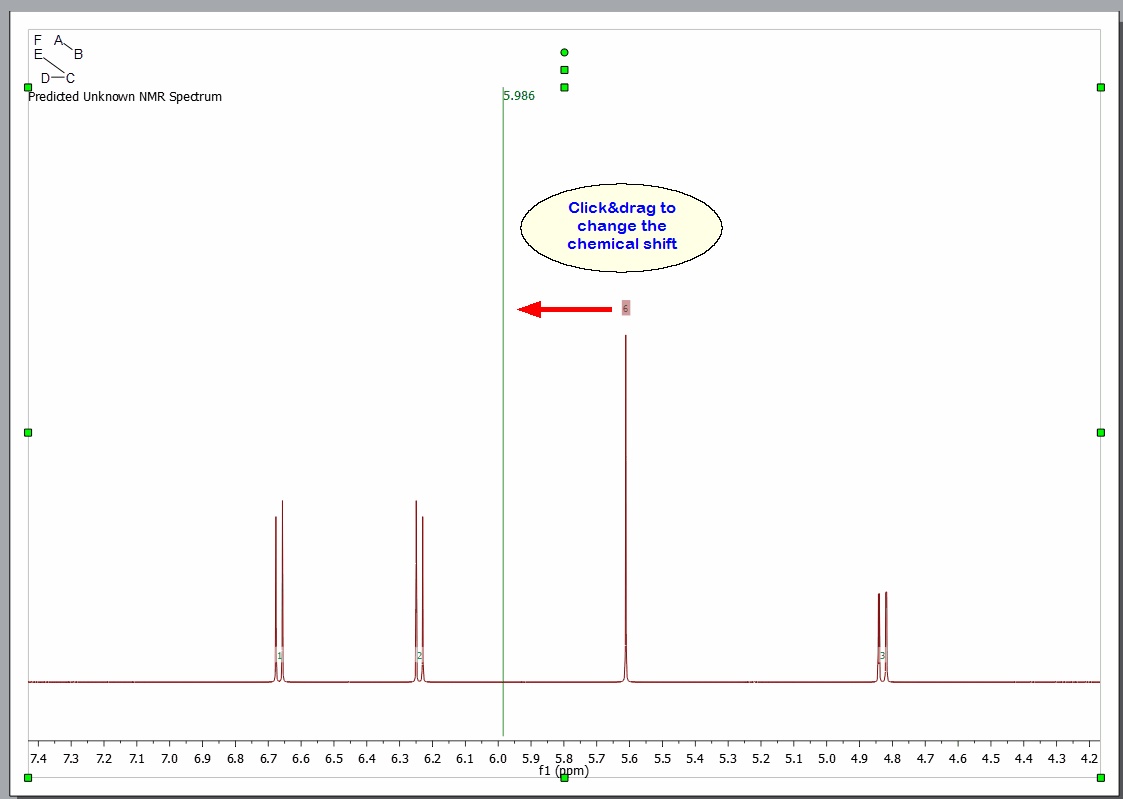Image resolution: width=1123 pixels, height=799 pixels.
Task: Select the bottom-right corner green handle
Action: (x=1101, y=778)
